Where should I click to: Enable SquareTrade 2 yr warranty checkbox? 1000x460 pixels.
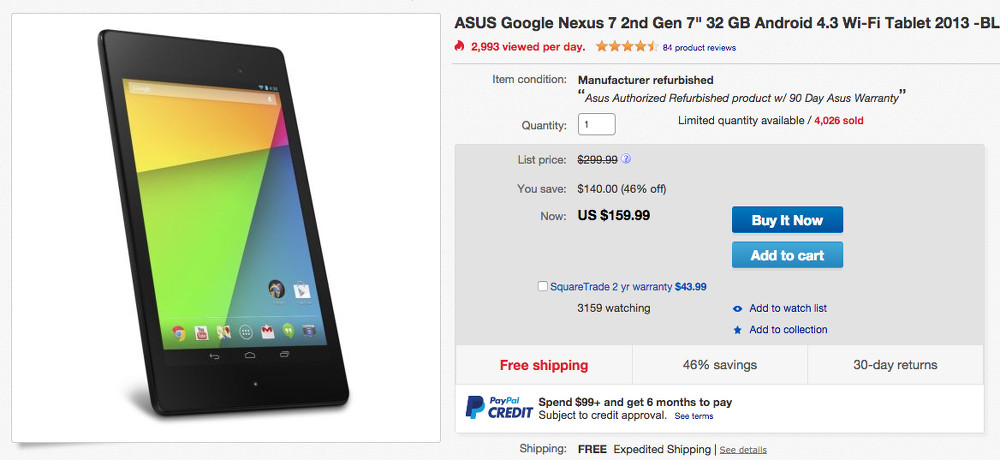[543, 287]
